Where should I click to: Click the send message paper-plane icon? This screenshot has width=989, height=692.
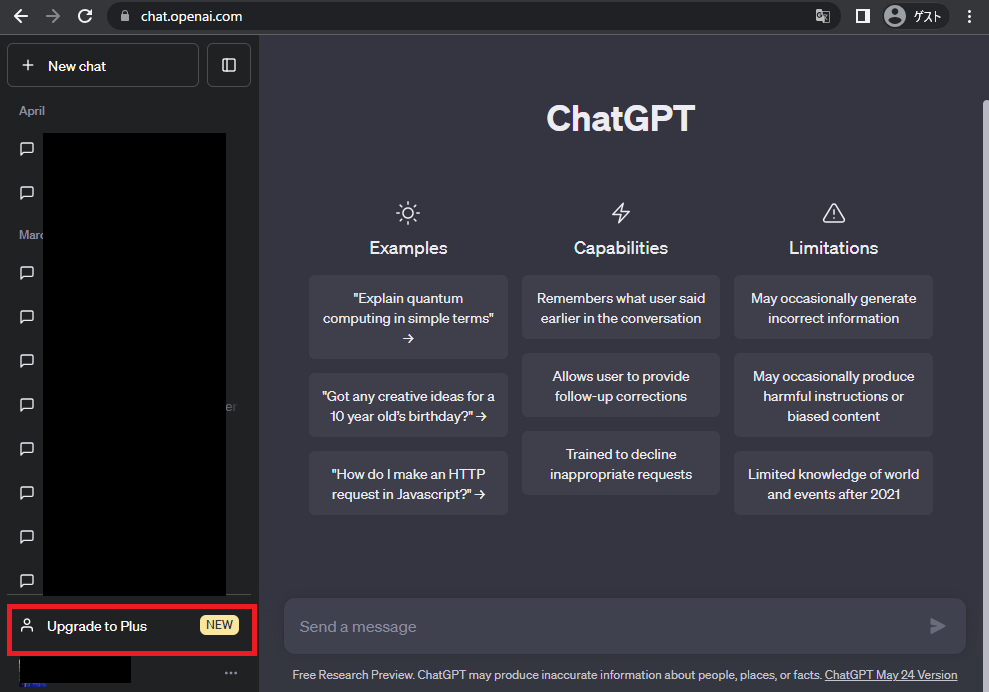click(x=937, y=626)
